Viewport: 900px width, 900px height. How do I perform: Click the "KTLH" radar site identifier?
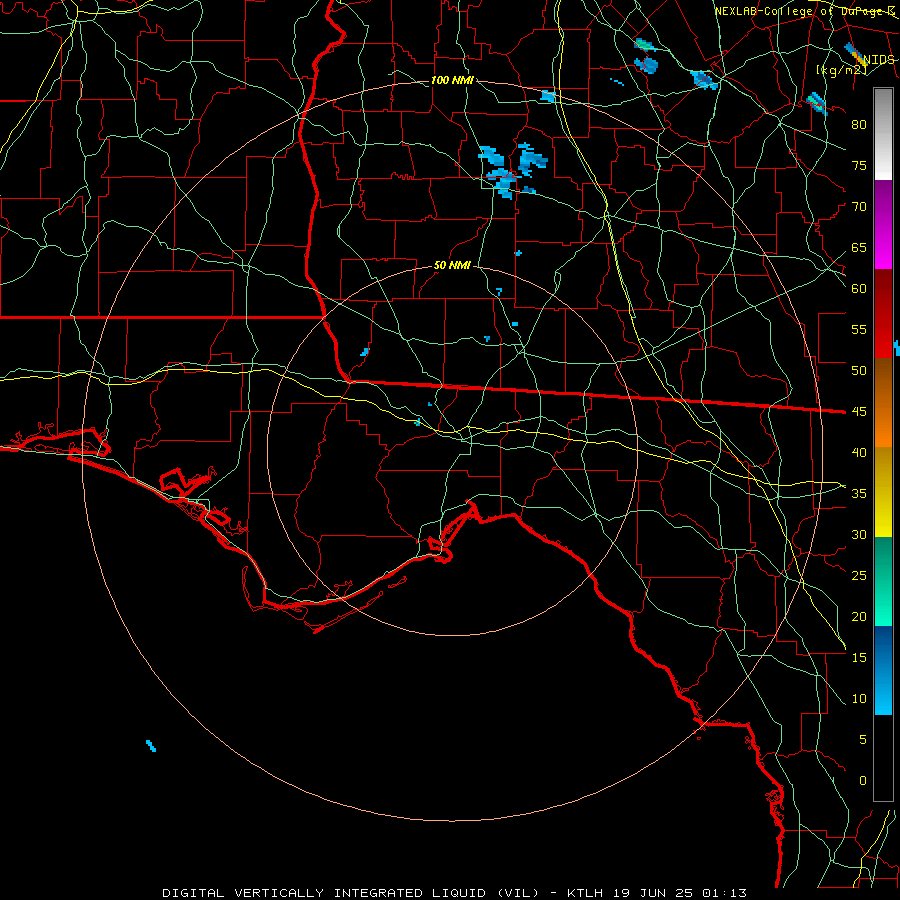(587, 893)
